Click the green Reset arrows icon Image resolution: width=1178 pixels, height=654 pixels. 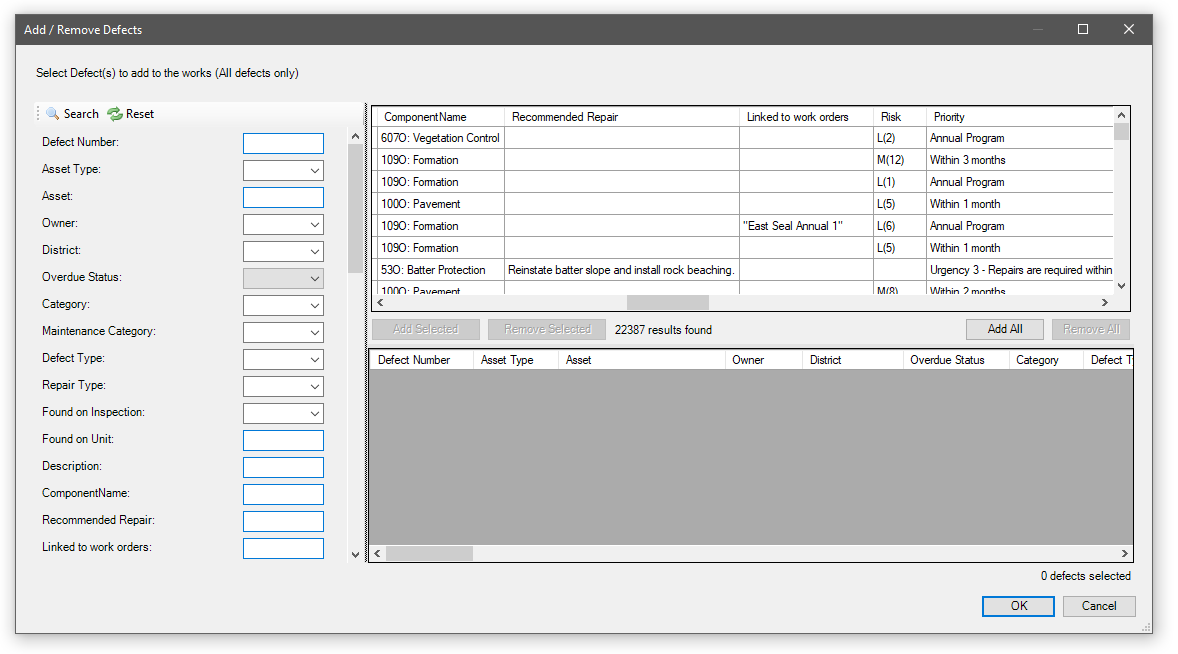[x=115, y=114]
